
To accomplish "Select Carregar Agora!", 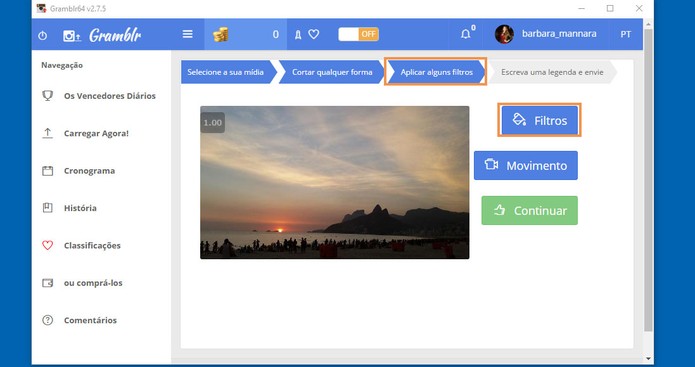I will point(96,133).
